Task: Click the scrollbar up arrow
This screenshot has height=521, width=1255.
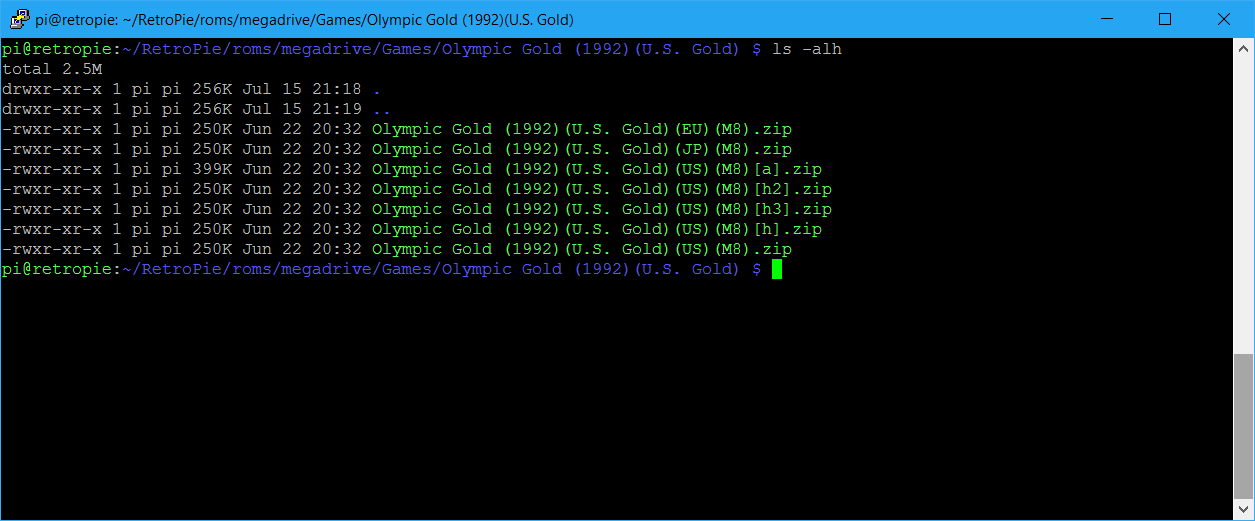Action: pos(1245,47)
